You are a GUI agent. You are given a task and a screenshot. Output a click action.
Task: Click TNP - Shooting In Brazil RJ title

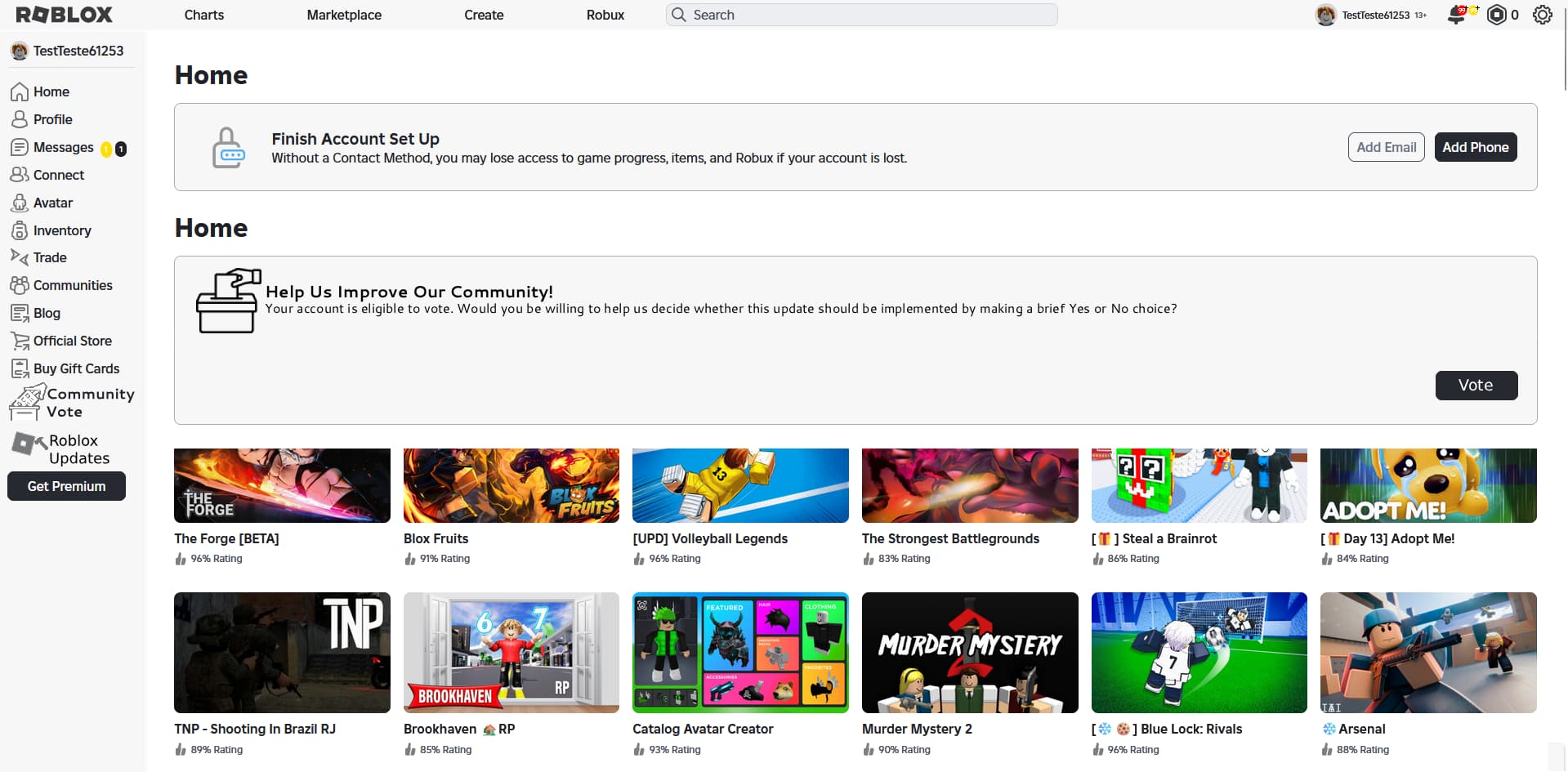coord(255,729)
